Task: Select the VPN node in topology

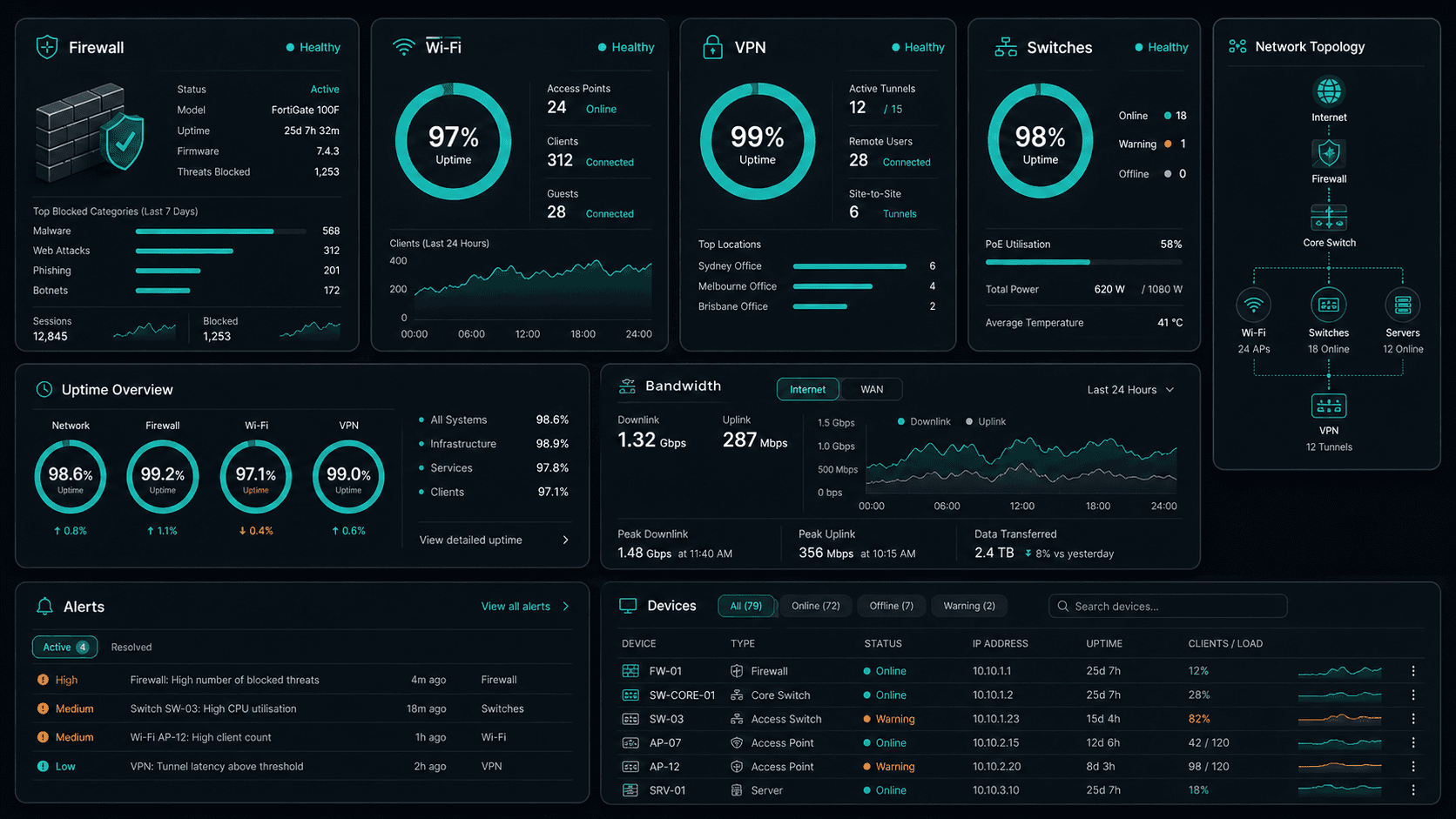Action: (x=1329, y=406)
